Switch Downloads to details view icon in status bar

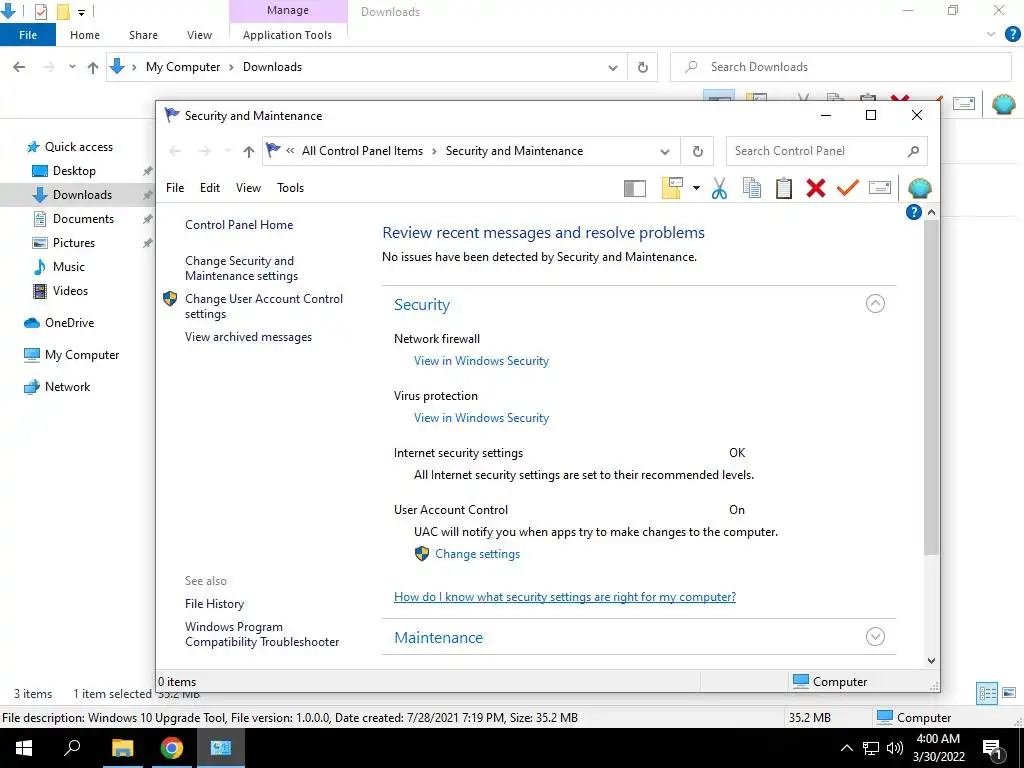pyautogui.click(x=987, y=693)
